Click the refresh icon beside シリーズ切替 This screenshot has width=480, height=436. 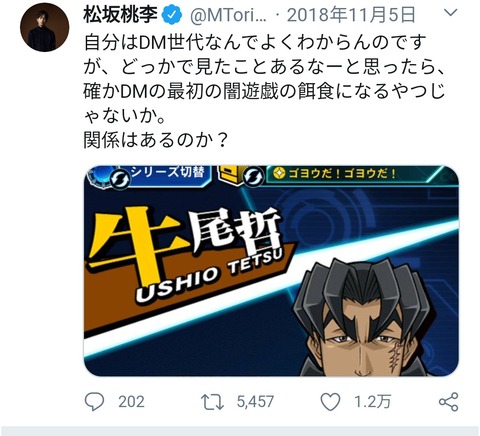[x=119, y=179]
